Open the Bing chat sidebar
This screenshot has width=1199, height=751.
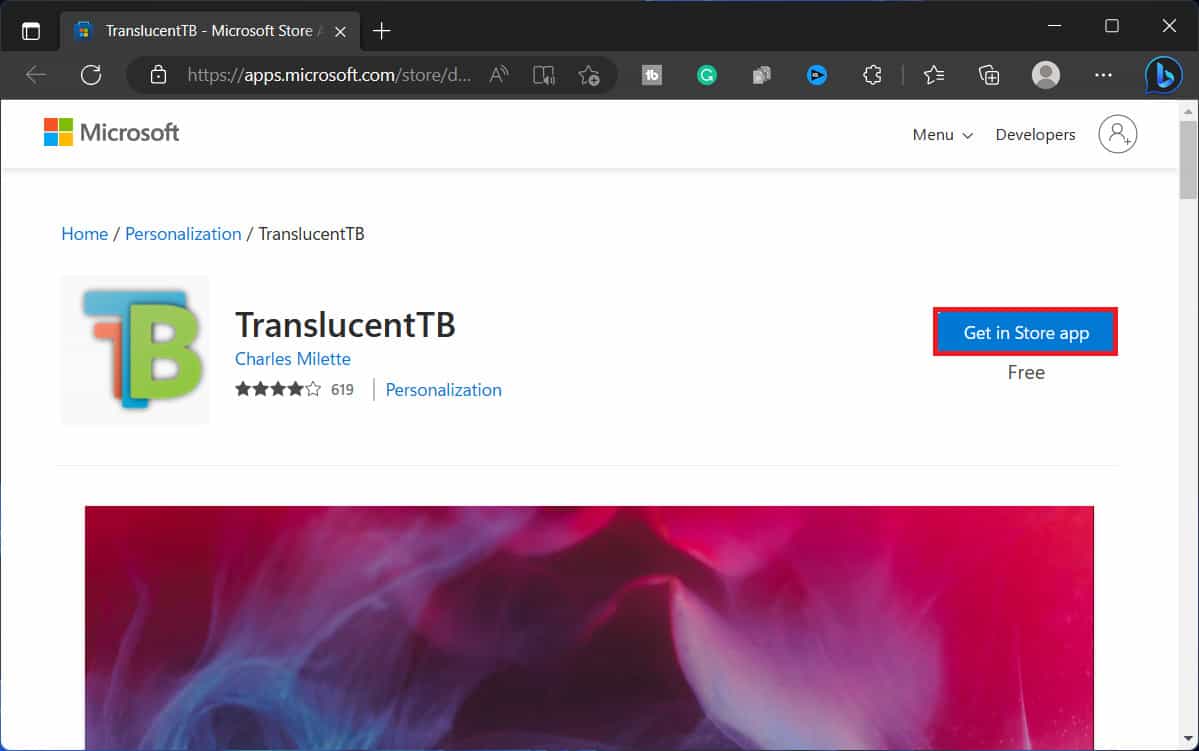(1163, 75)
